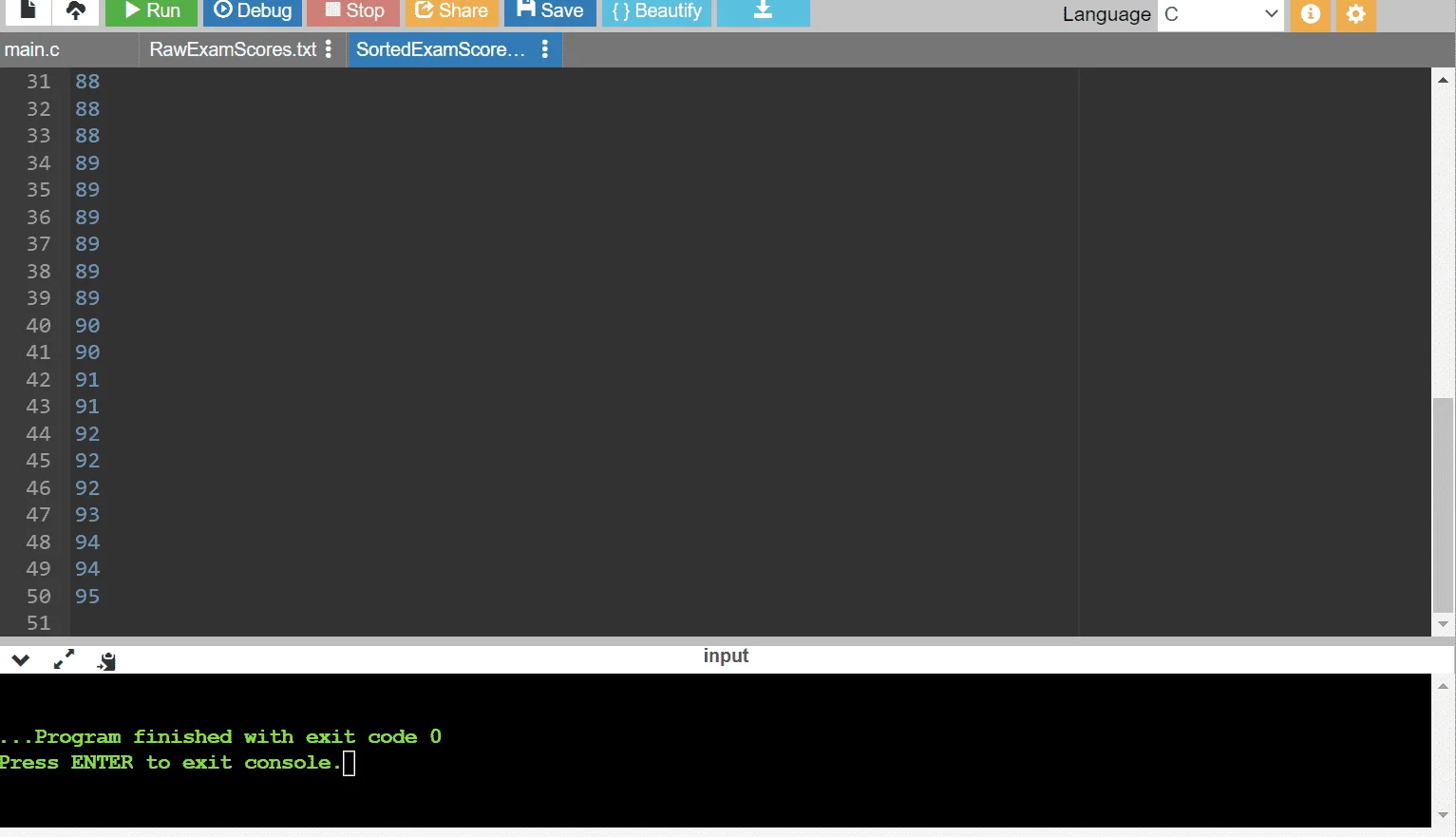Run the program
The height and width of the screenshot is (837, 1456).
point(151,11)
